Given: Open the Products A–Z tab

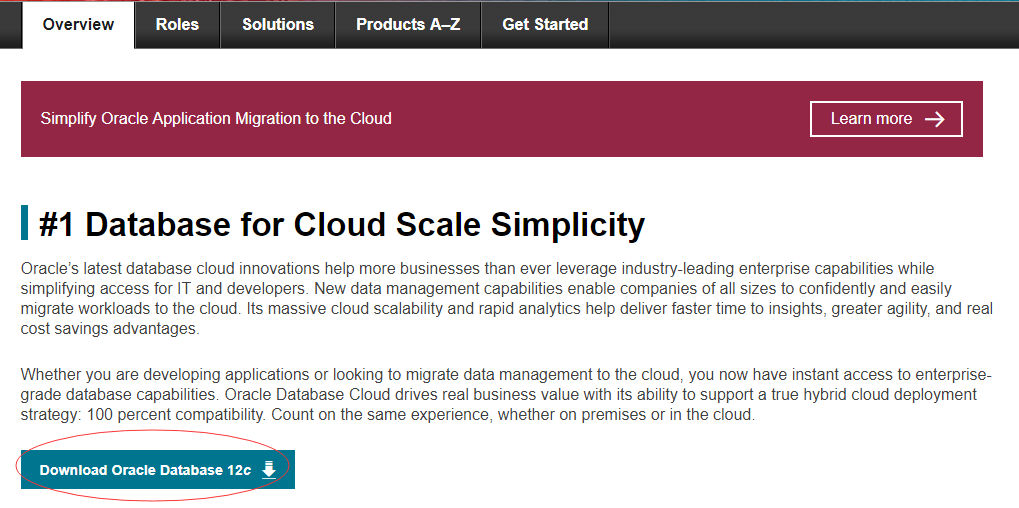Looking at the screenshot, I should pos(408,25).
